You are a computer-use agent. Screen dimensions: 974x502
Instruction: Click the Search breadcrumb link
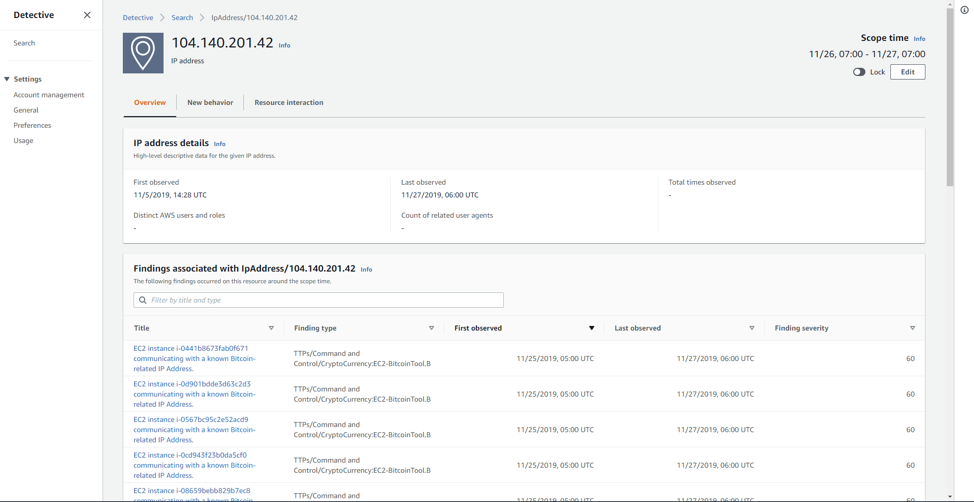pyautogui.click(x=183, y=17)
